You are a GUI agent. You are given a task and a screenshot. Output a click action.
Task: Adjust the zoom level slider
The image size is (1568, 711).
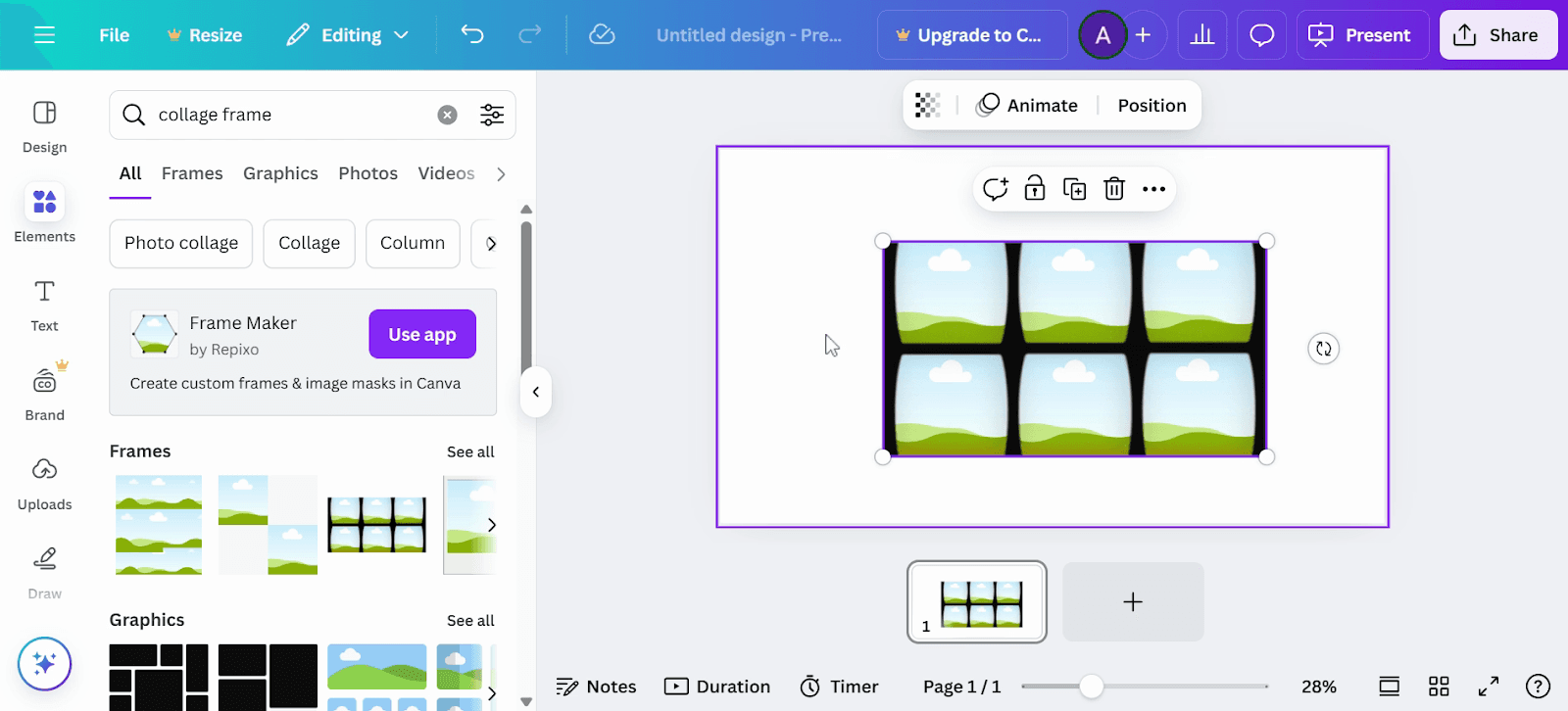(1091, 687)
